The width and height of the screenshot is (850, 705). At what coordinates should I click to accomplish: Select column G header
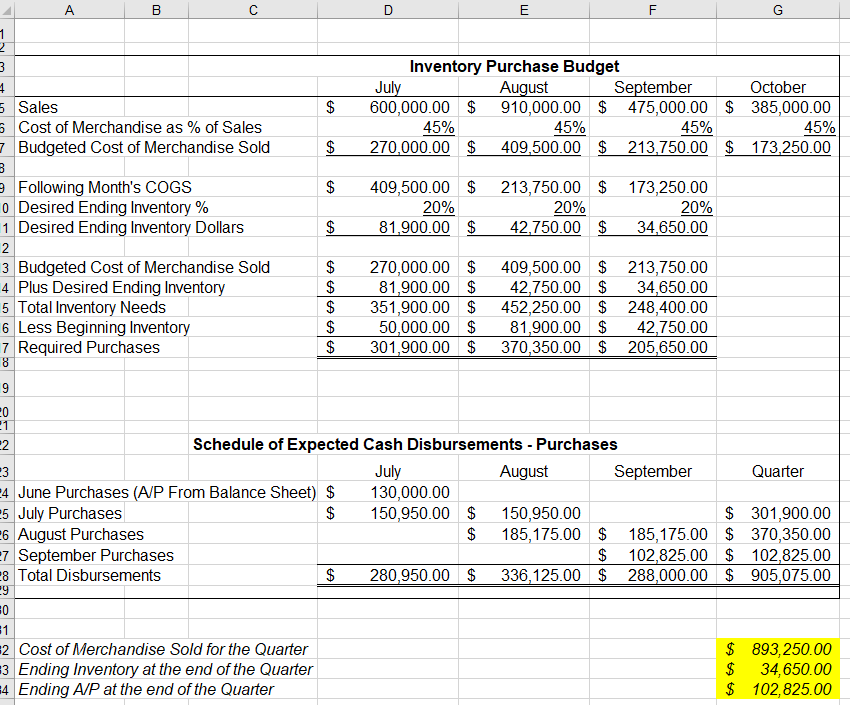click(x=778, y=9)
